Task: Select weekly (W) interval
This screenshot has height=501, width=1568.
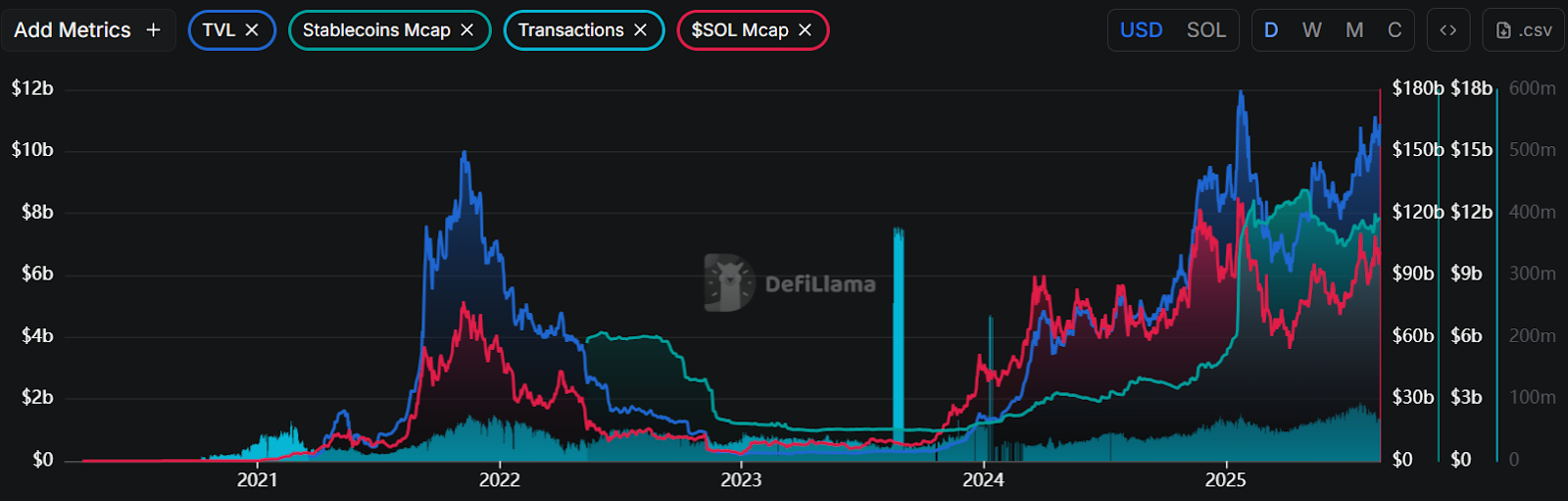Action: point(1312,30)
